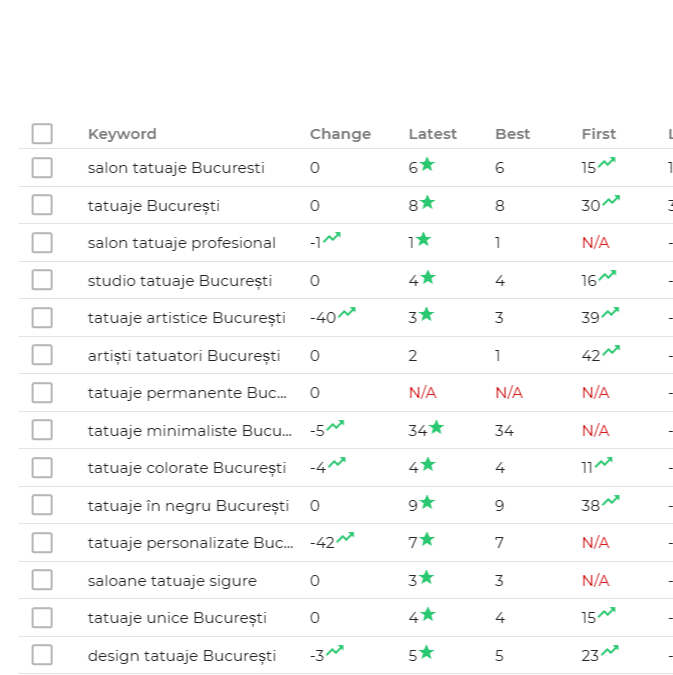This screenshot has height=675, width=673.
Task: Tick checkbox for tatuaje unice București
Action: [42, 617]
